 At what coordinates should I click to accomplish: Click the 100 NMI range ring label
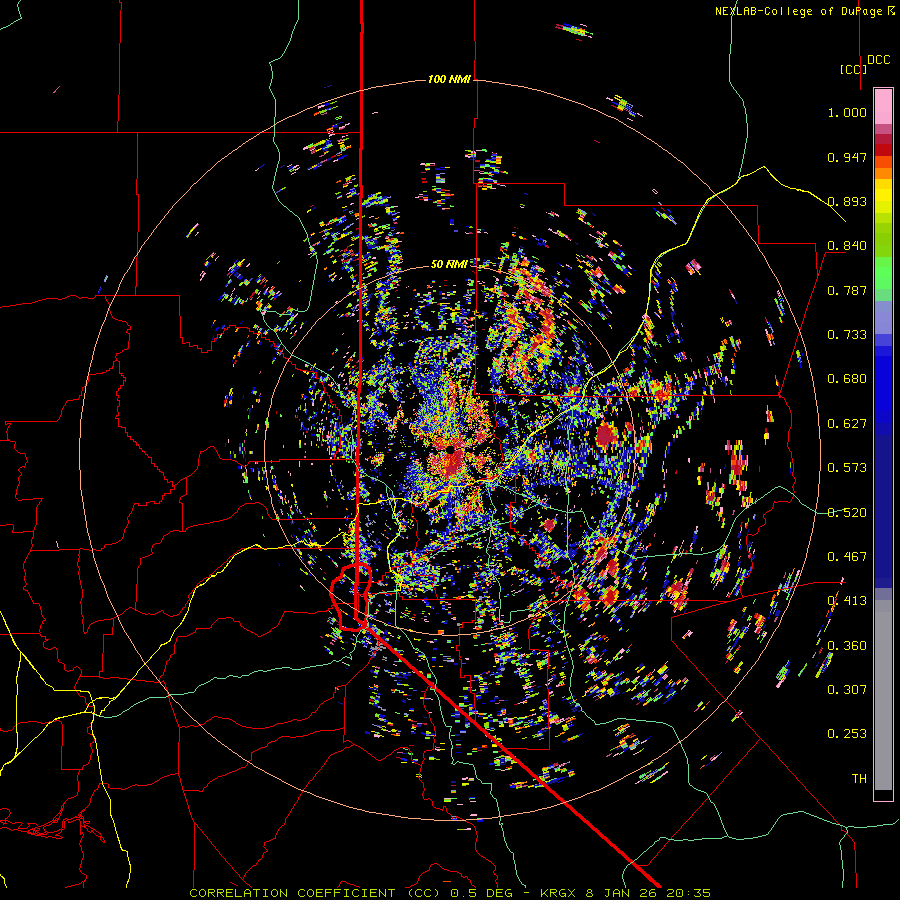[449, 79]
